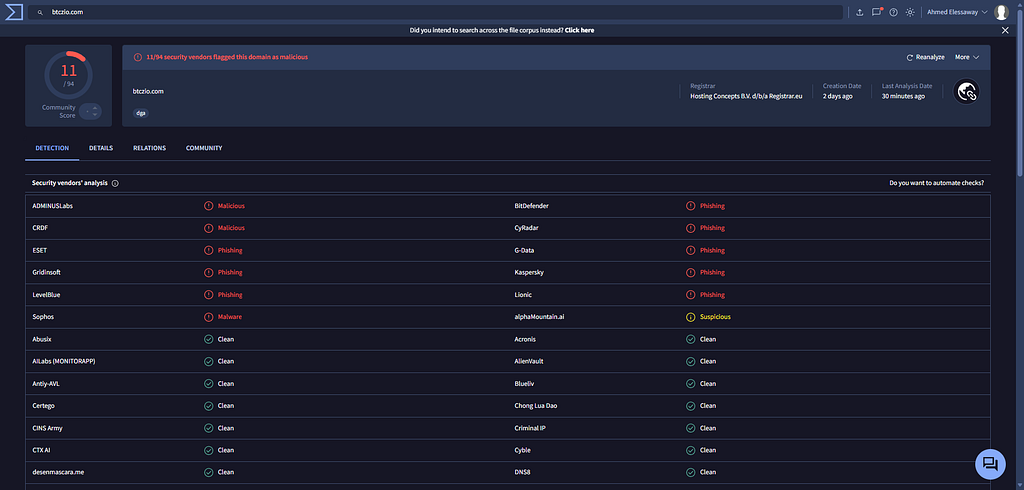
Task: Click the ESET Phishing verdict icon
Action: 208,250
